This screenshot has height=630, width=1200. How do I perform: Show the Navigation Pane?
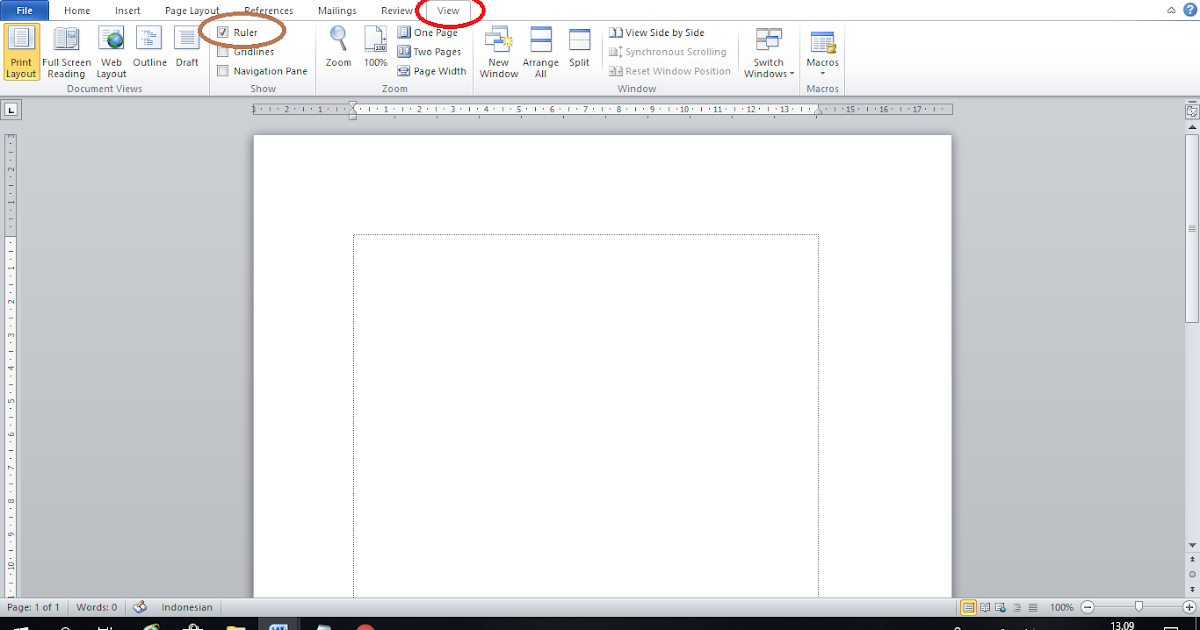(x=224, y=70)
